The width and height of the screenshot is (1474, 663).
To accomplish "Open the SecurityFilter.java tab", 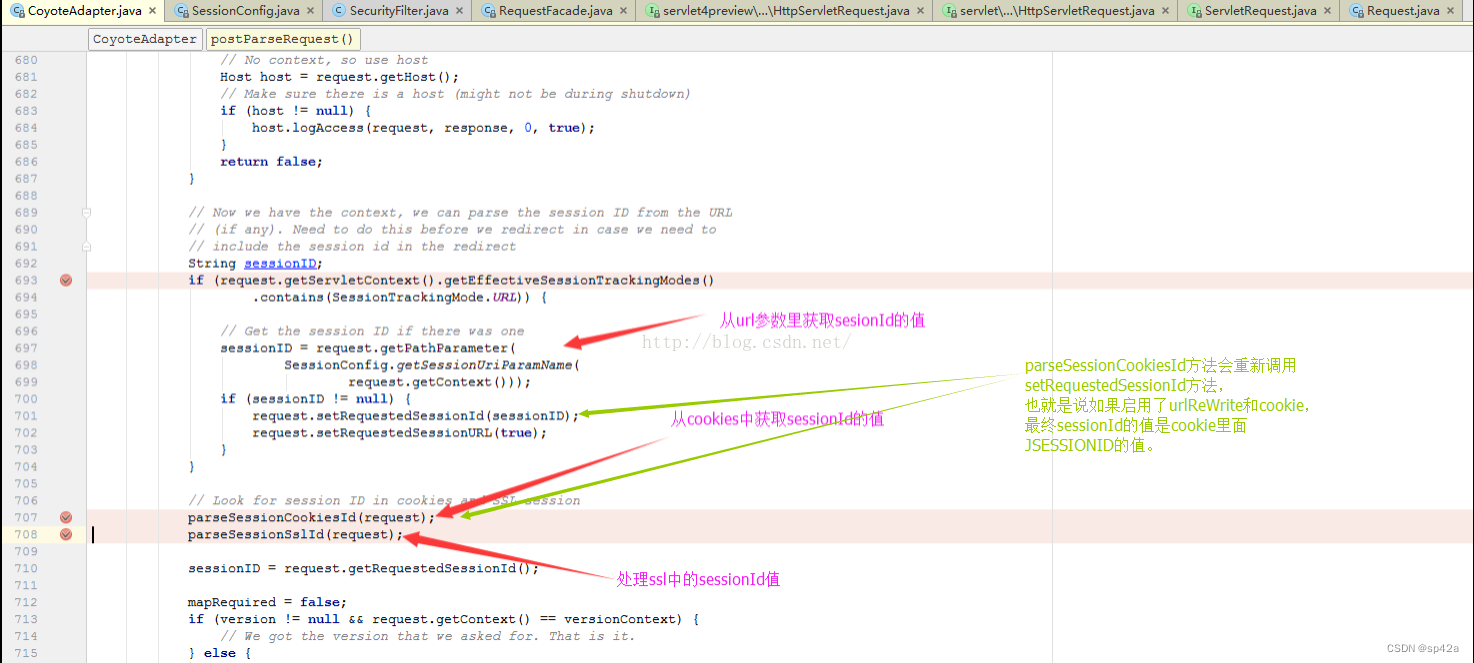I will click(399, 11).
